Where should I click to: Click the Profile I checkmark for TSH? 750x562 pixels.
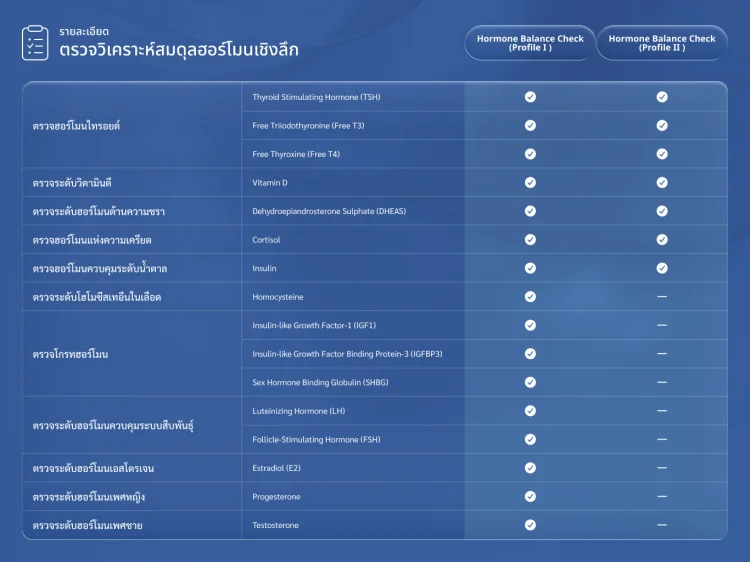[x=530, y=97]
